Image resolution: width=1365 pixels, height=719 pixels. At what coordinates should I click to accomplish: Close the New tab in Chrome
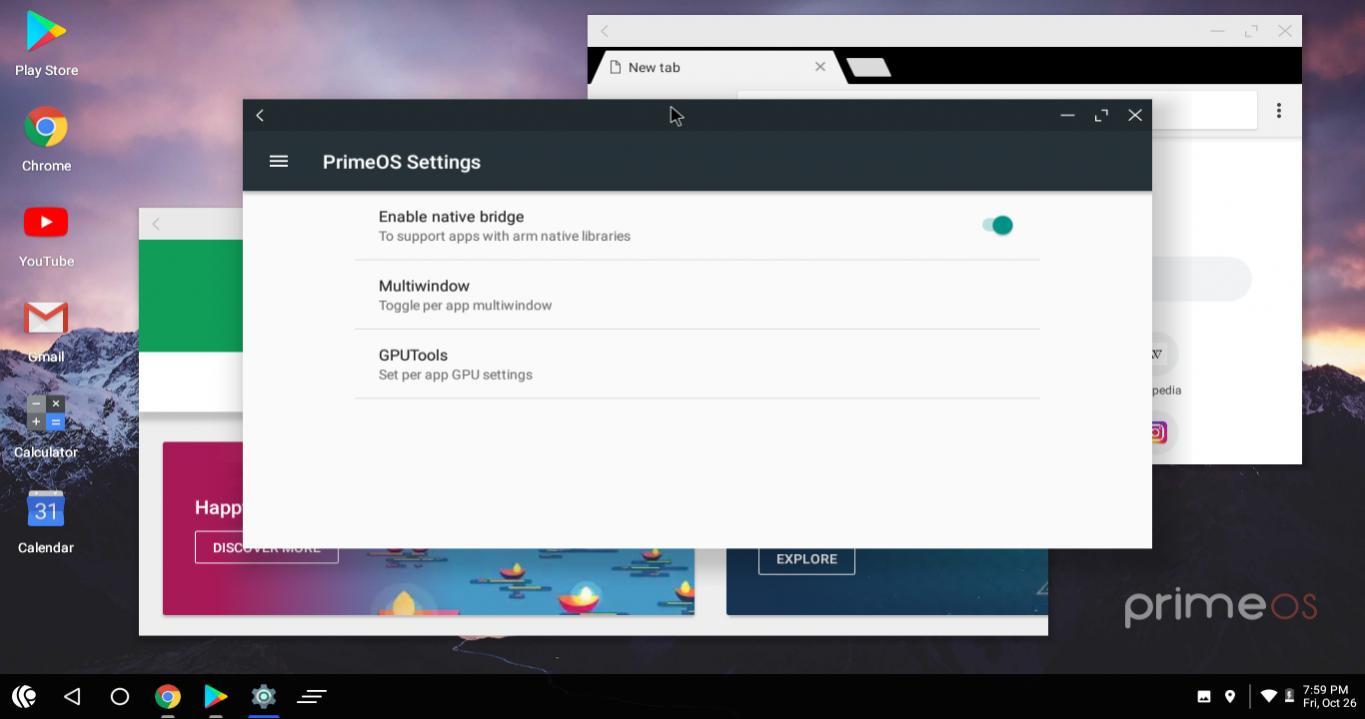(x=820, y=67)
